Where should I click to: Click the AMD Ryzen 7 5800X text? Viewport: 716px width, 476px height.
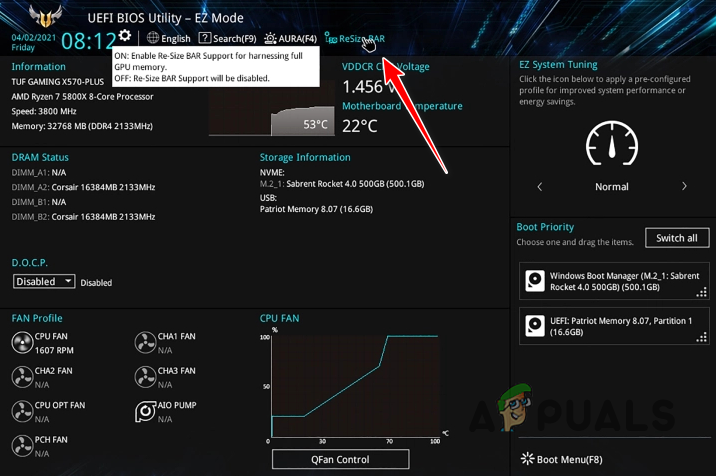click(x=82, y=96)
